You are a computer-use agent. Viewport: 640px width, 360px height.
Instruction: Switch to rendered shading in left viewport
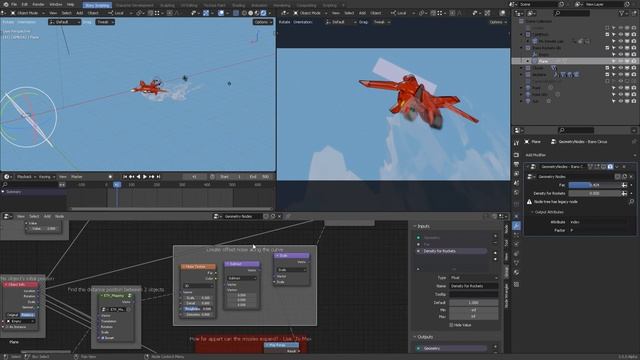pyautogui.click(x=263, y=13)
